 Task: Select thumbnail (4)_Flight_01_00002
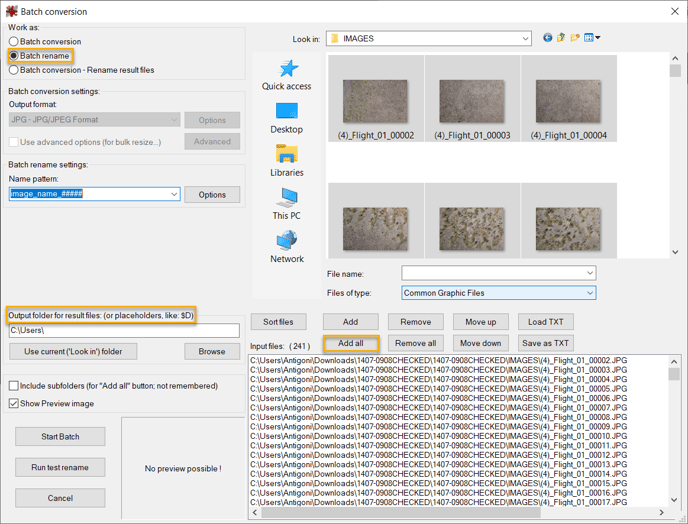click(376, 98)
